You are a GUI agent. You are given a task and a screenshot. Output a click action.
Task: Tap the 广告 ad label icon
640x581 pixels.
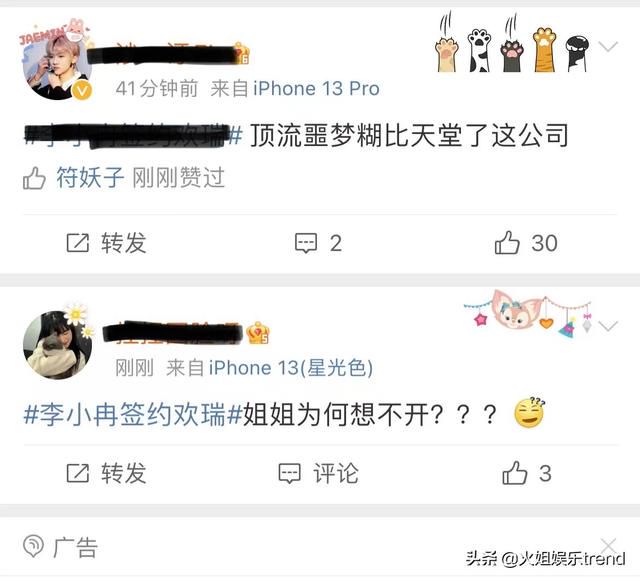[33, 546]
